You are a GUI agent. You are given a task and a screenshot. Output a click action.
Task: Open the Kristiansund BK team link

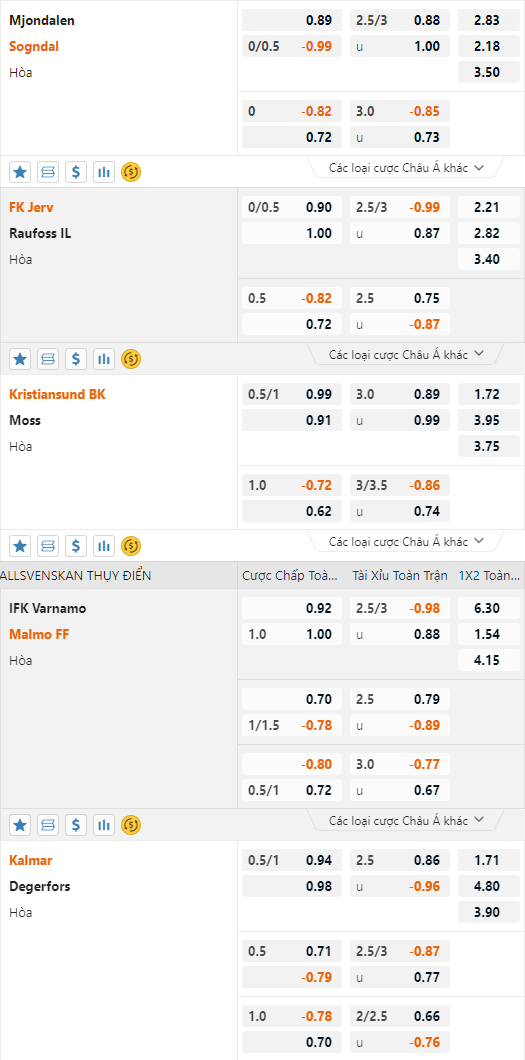point(57,394)
